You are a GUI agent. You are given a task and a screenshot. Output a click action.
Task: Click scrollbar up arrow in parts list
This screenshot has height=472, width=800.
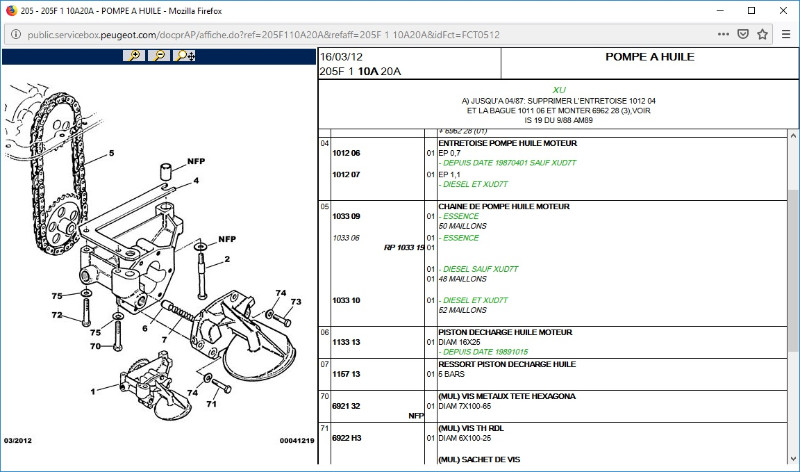pyautogui.click(x=793, y=136)
